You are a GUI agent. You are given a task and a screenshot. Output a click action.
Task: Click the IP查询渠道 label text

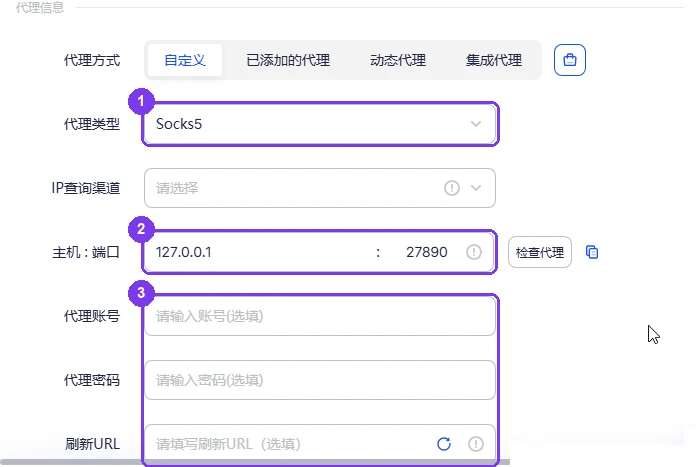click(x=86, y=188)
